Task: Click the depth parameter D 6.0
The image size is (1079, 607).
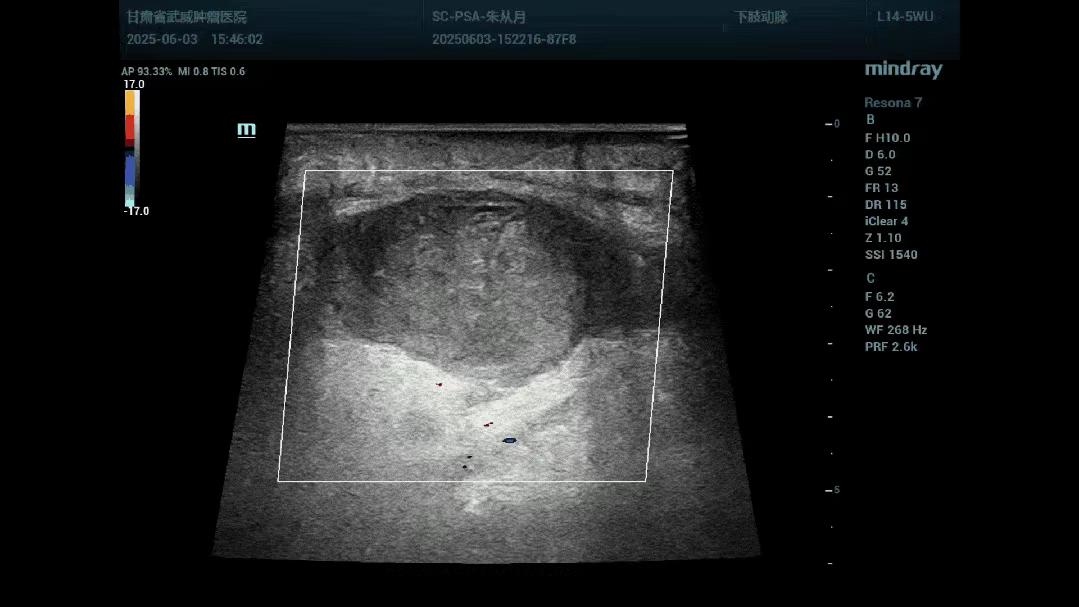Action: [880, 155]
